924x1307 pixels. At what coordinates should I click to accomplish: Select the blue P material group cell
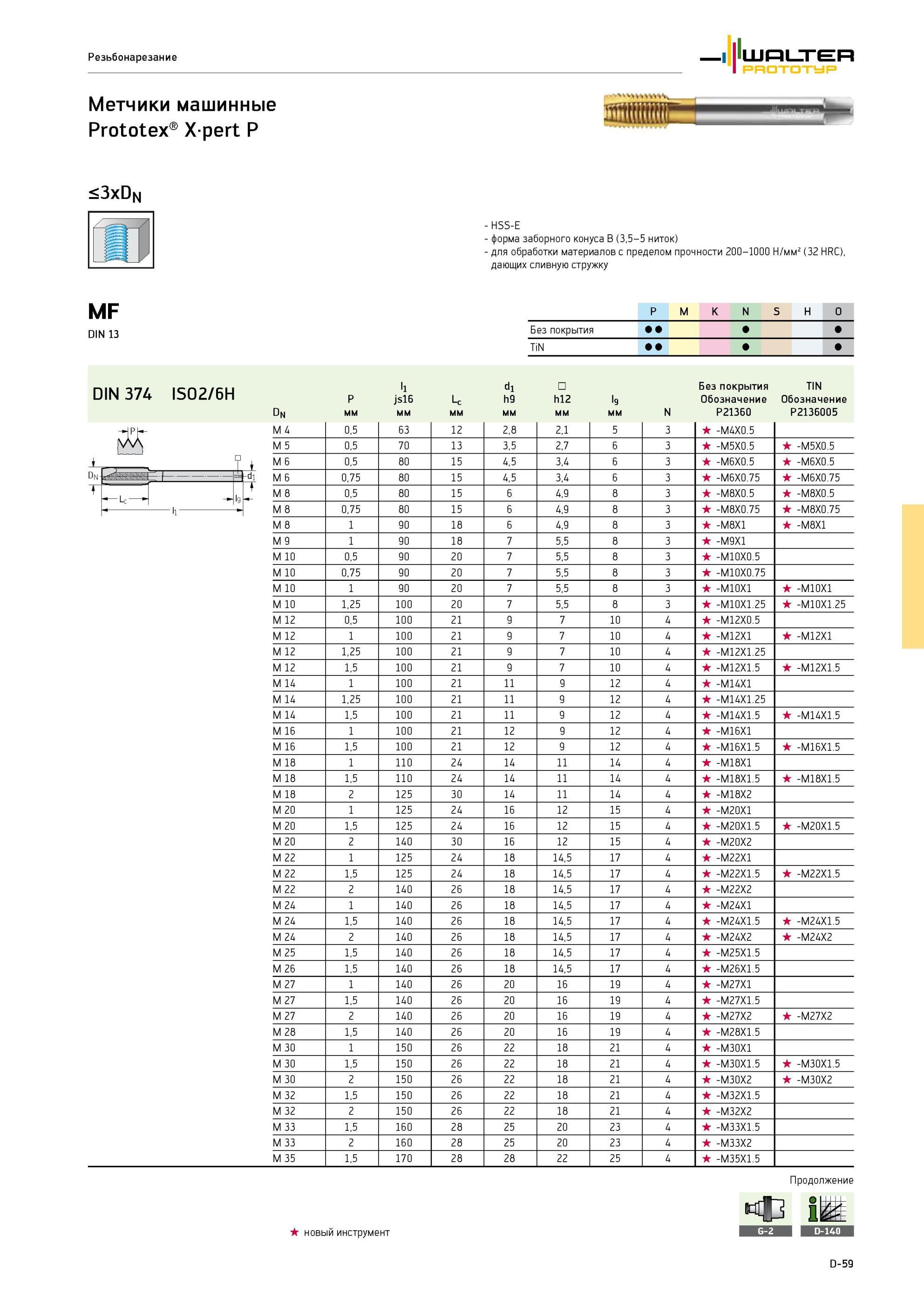tap(653, 312)
